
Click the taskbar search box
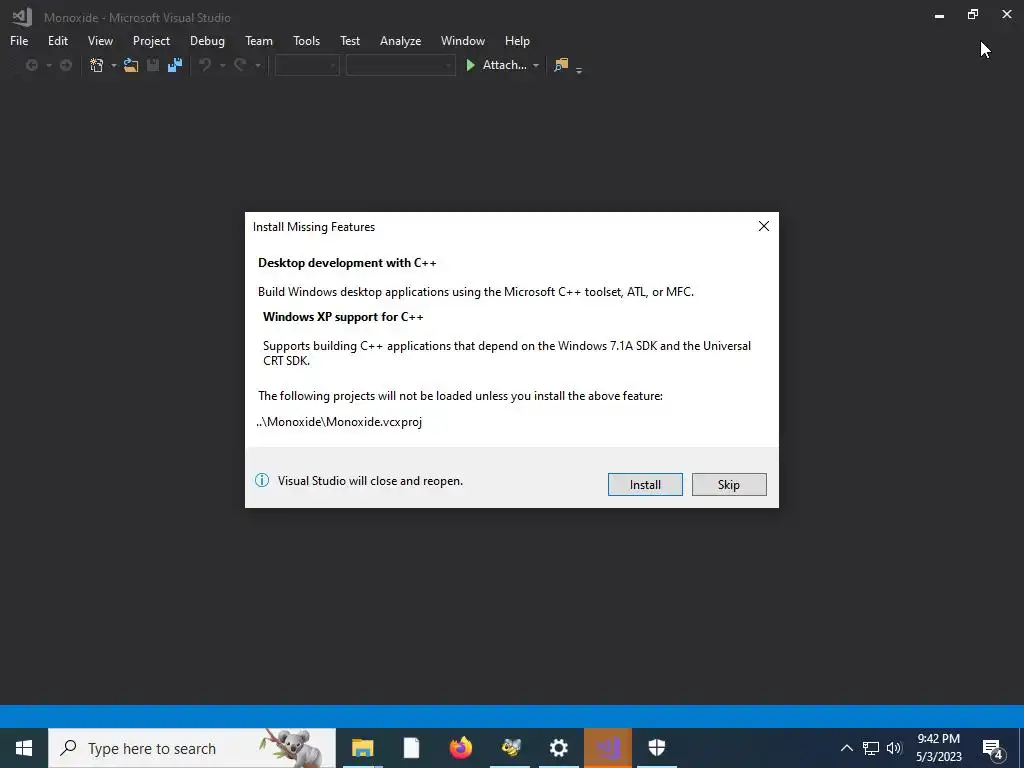click(x=192, y=748)
